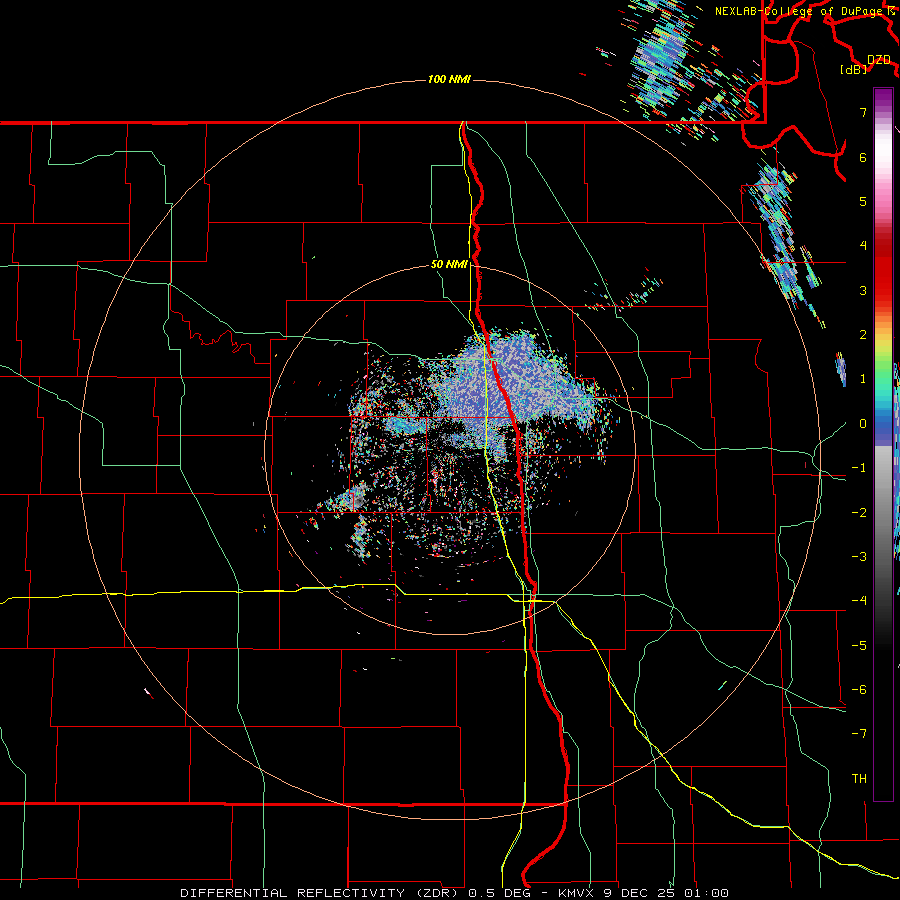Click the 2 value on the color scale

click(863, 335)
